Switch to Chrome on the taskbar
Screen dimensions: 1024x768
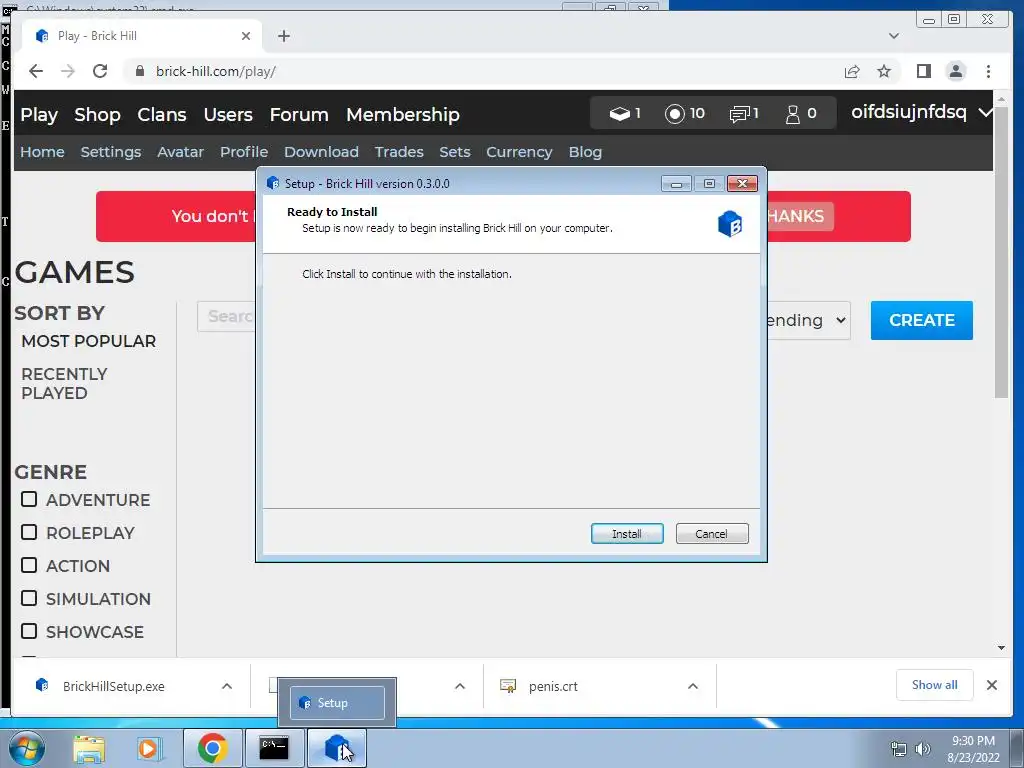point(212,748)
